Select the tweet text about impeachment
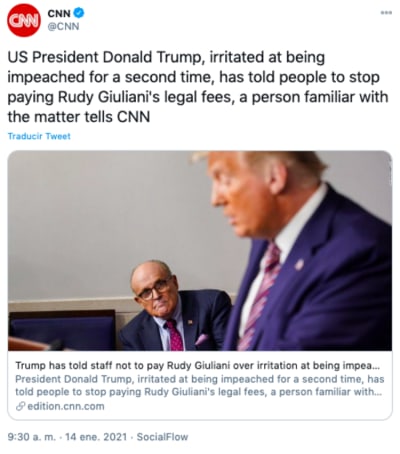Image resolution: width=400 pixels, height=454 pixels. pyautogui.click(x=198, y=87)
